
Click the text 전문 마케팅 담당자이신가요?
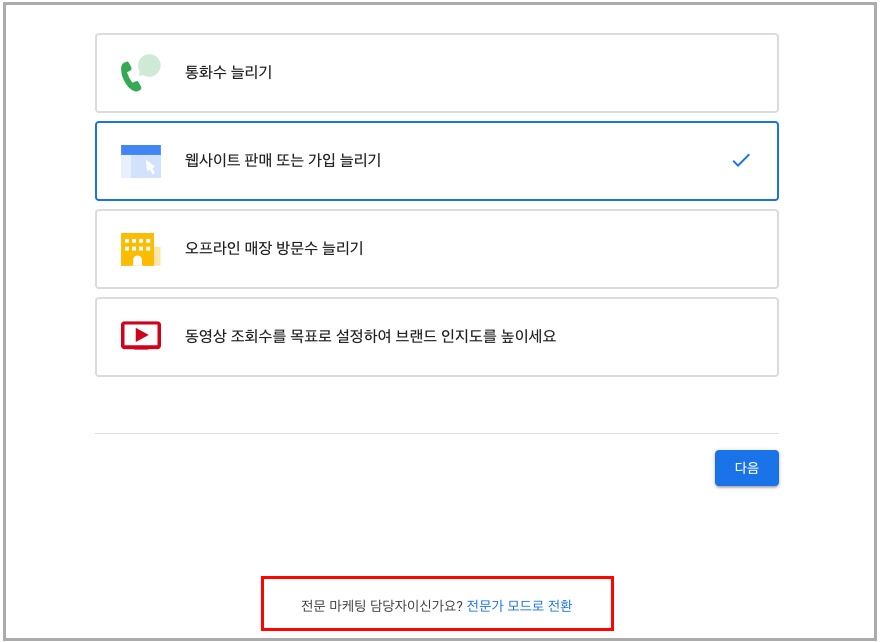pyautogui.click(x=382, y=606)
